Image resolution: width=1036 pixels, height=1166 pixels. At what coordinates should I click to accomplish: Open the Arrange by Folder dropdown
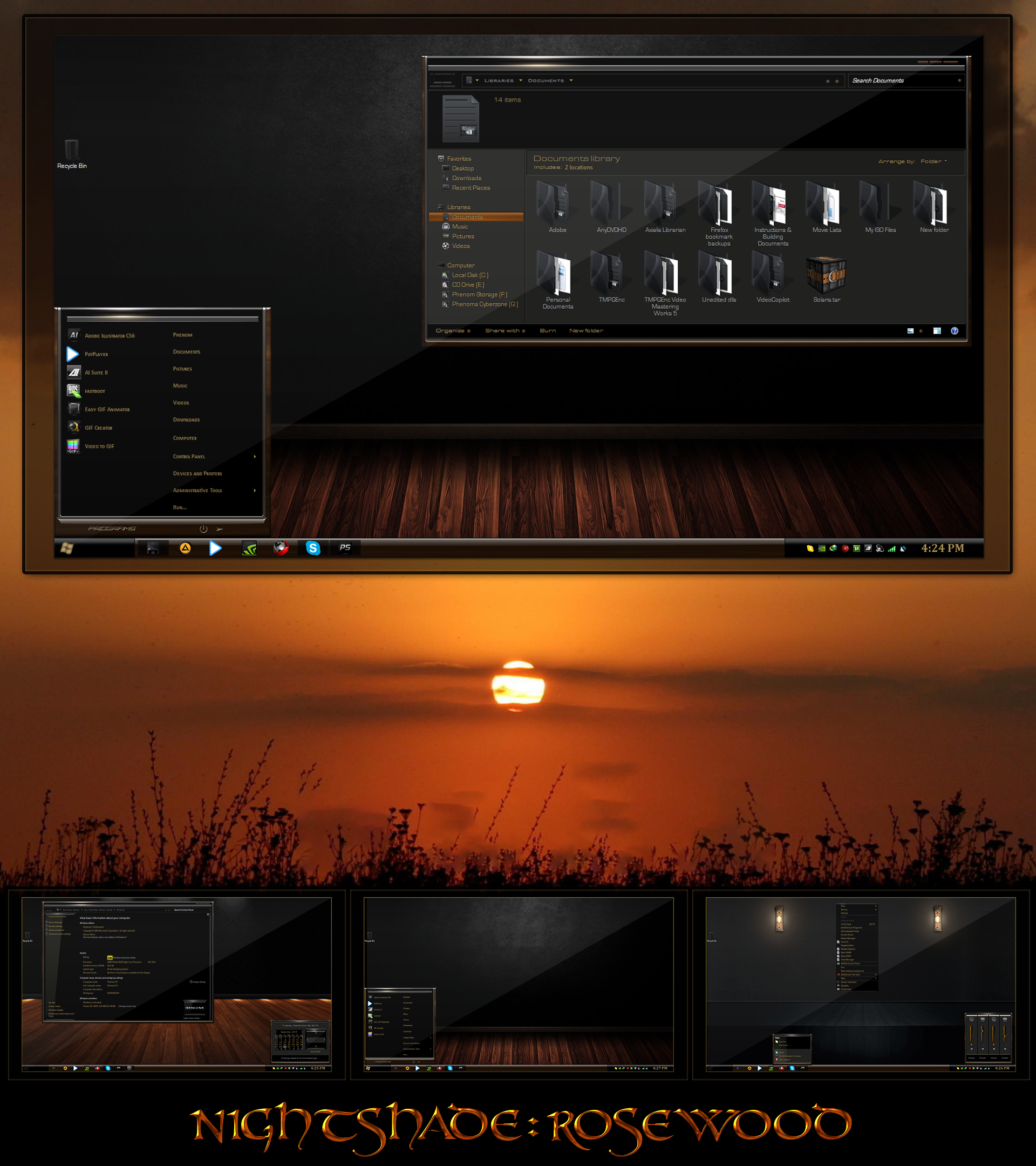point(933,161)
